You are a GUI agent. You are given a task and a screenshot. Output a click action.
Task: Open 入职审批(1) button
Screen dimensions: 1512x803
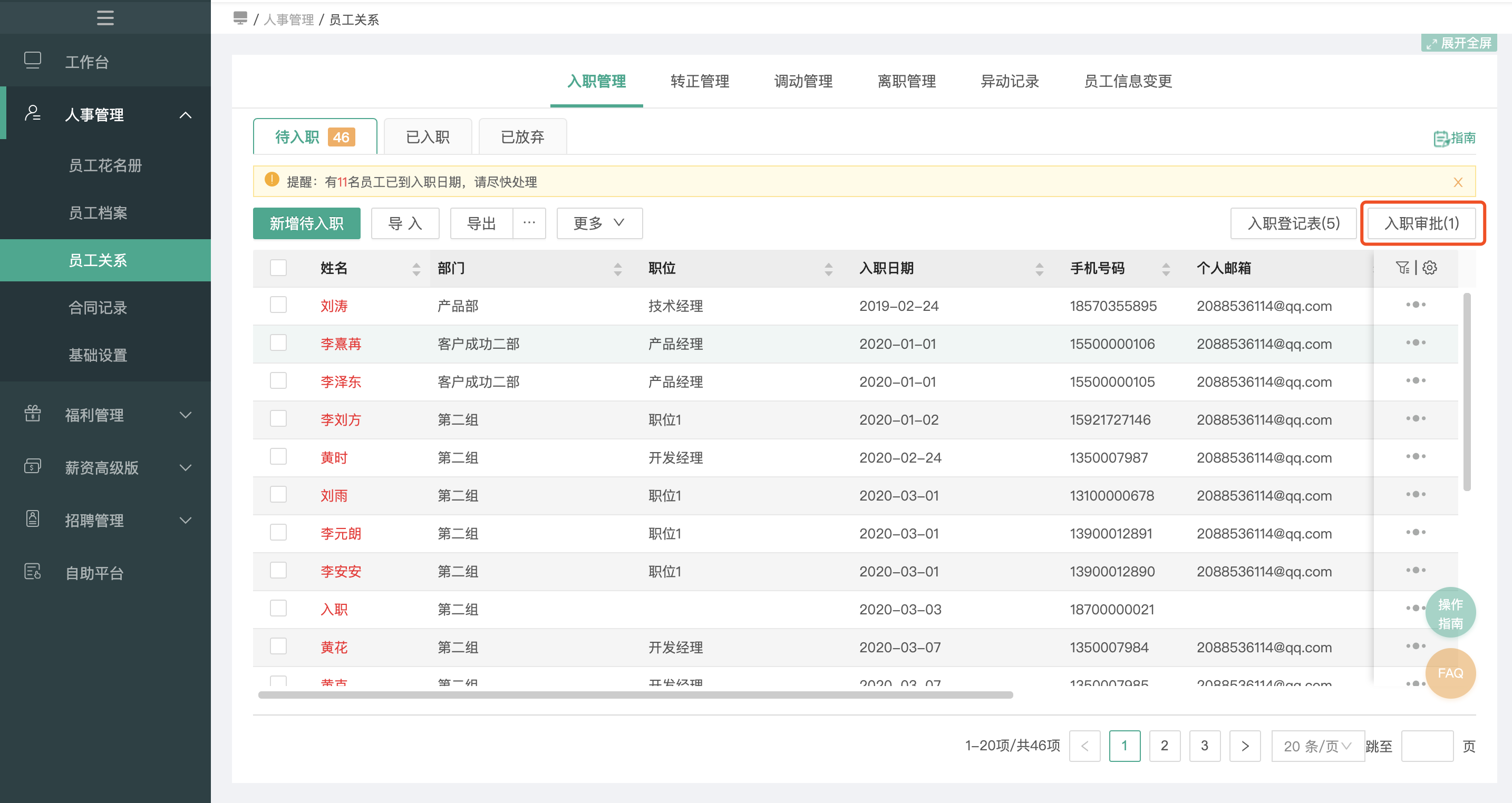tap(1422, 223)
